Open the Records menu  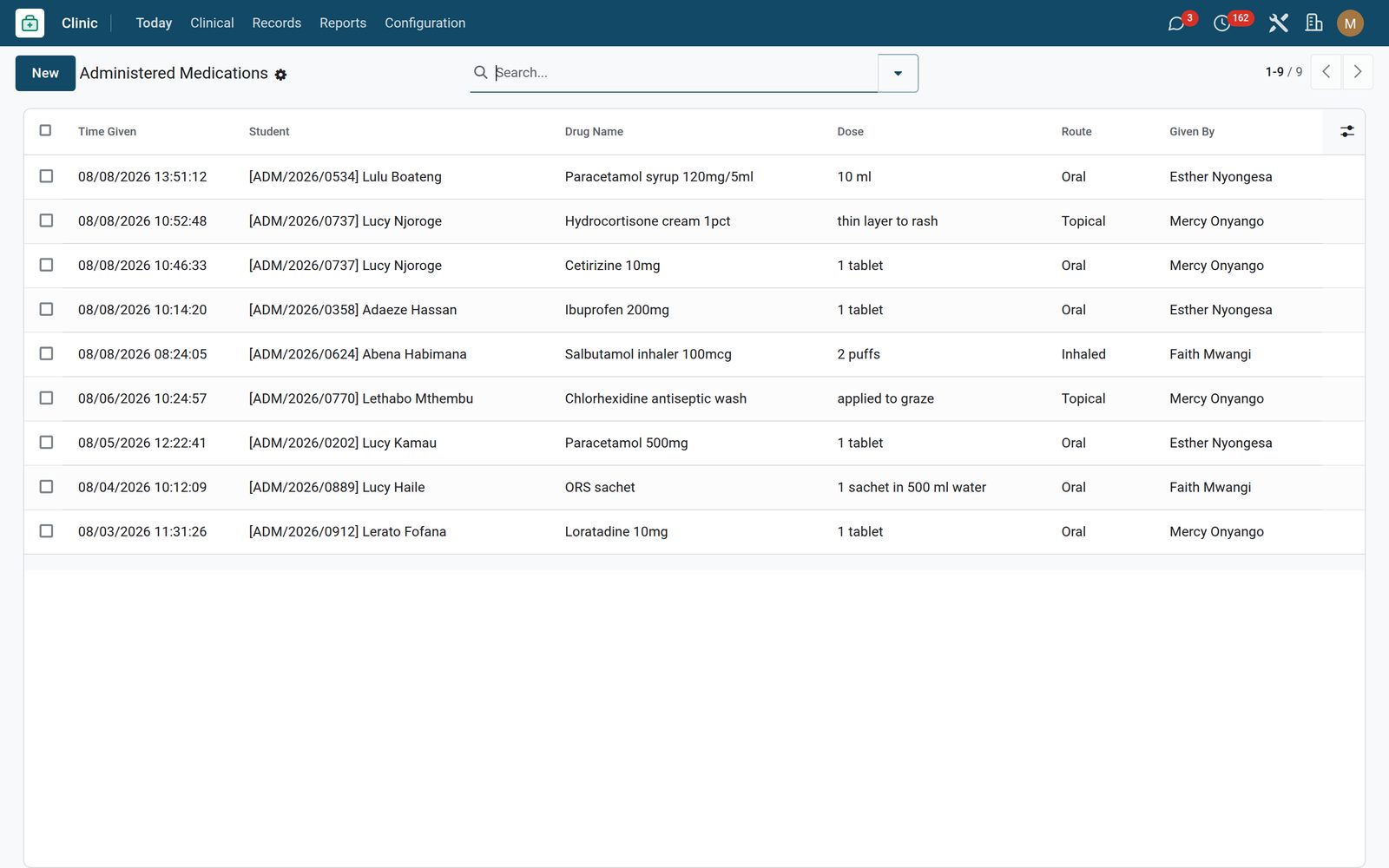tap(276, 23)
